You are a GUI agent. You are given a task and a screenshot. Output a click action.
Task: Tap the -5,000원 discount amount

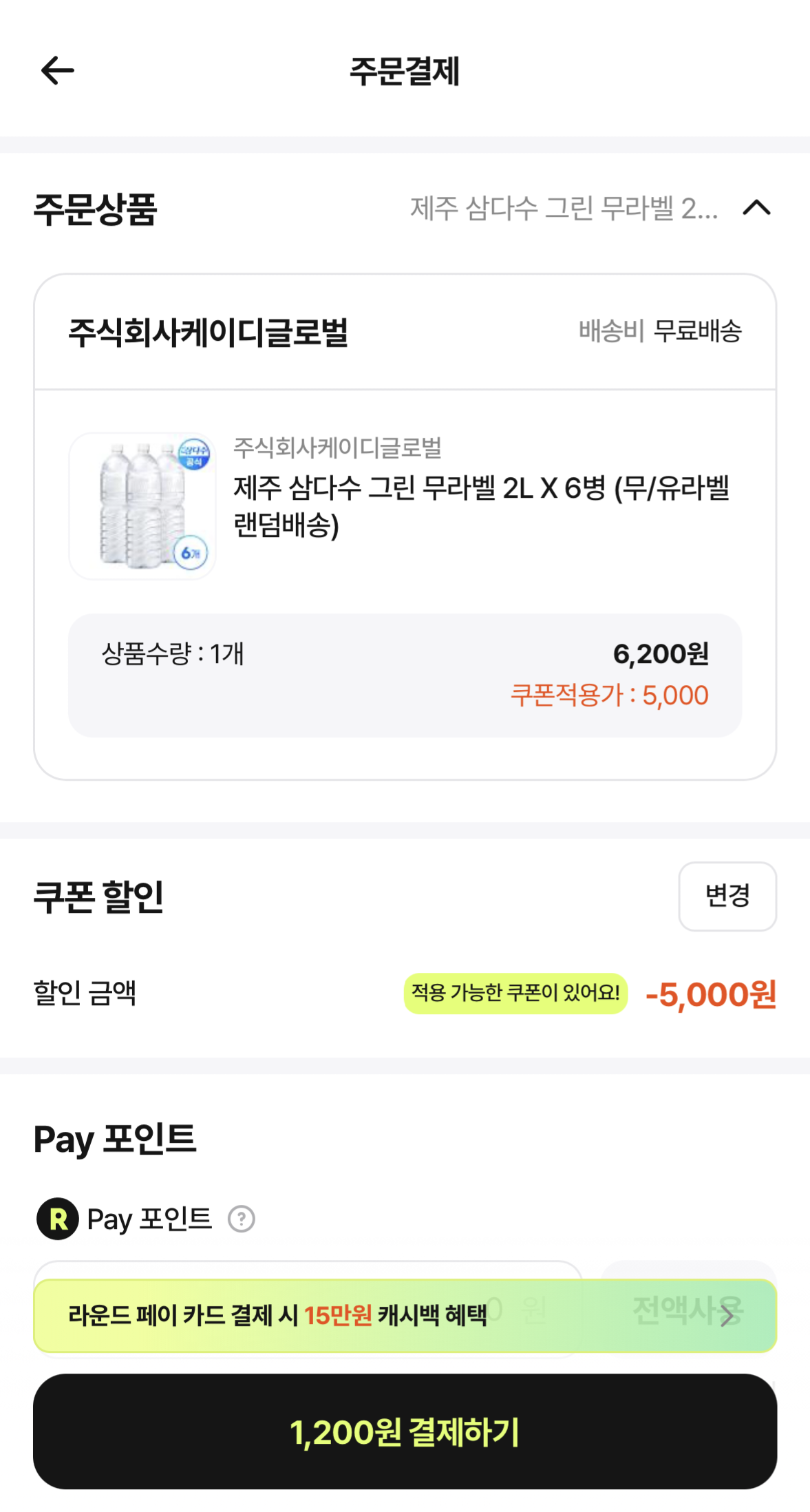tap(711, 994)
